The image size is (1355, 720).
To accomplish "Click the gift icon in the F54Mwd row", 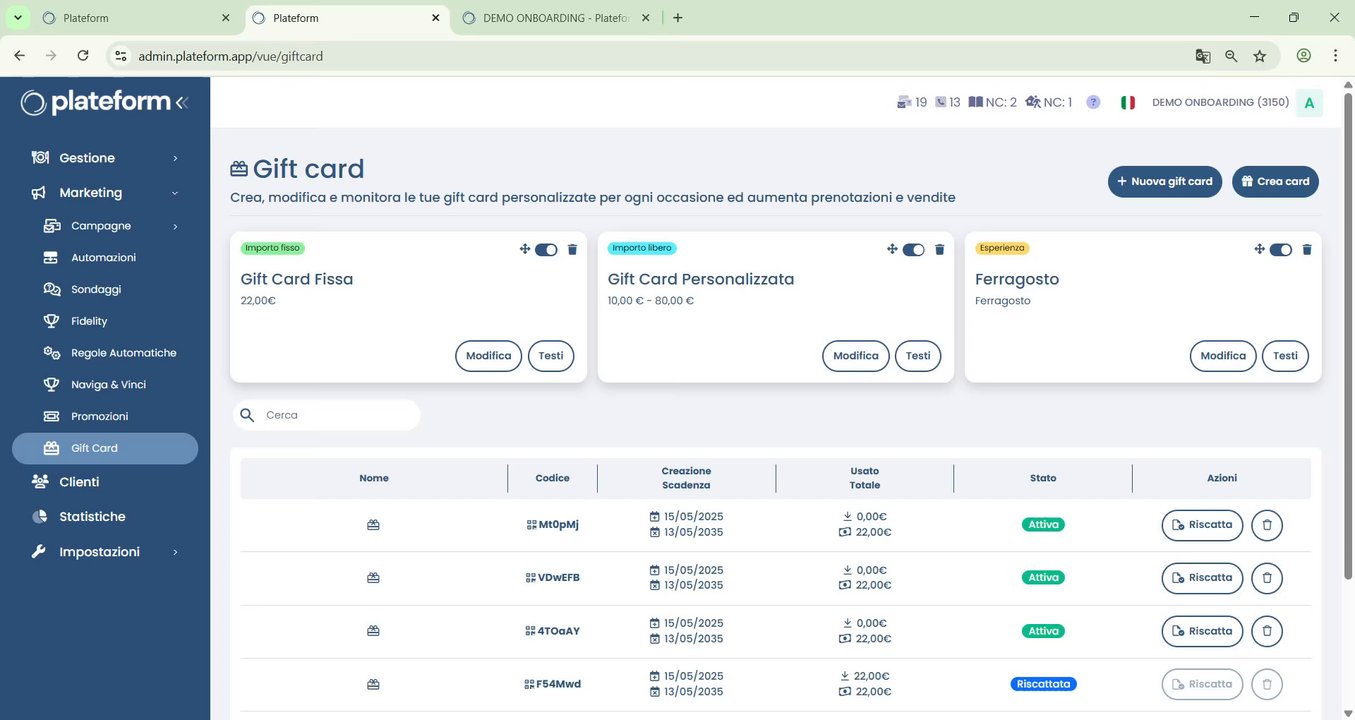I will (373, 684).
